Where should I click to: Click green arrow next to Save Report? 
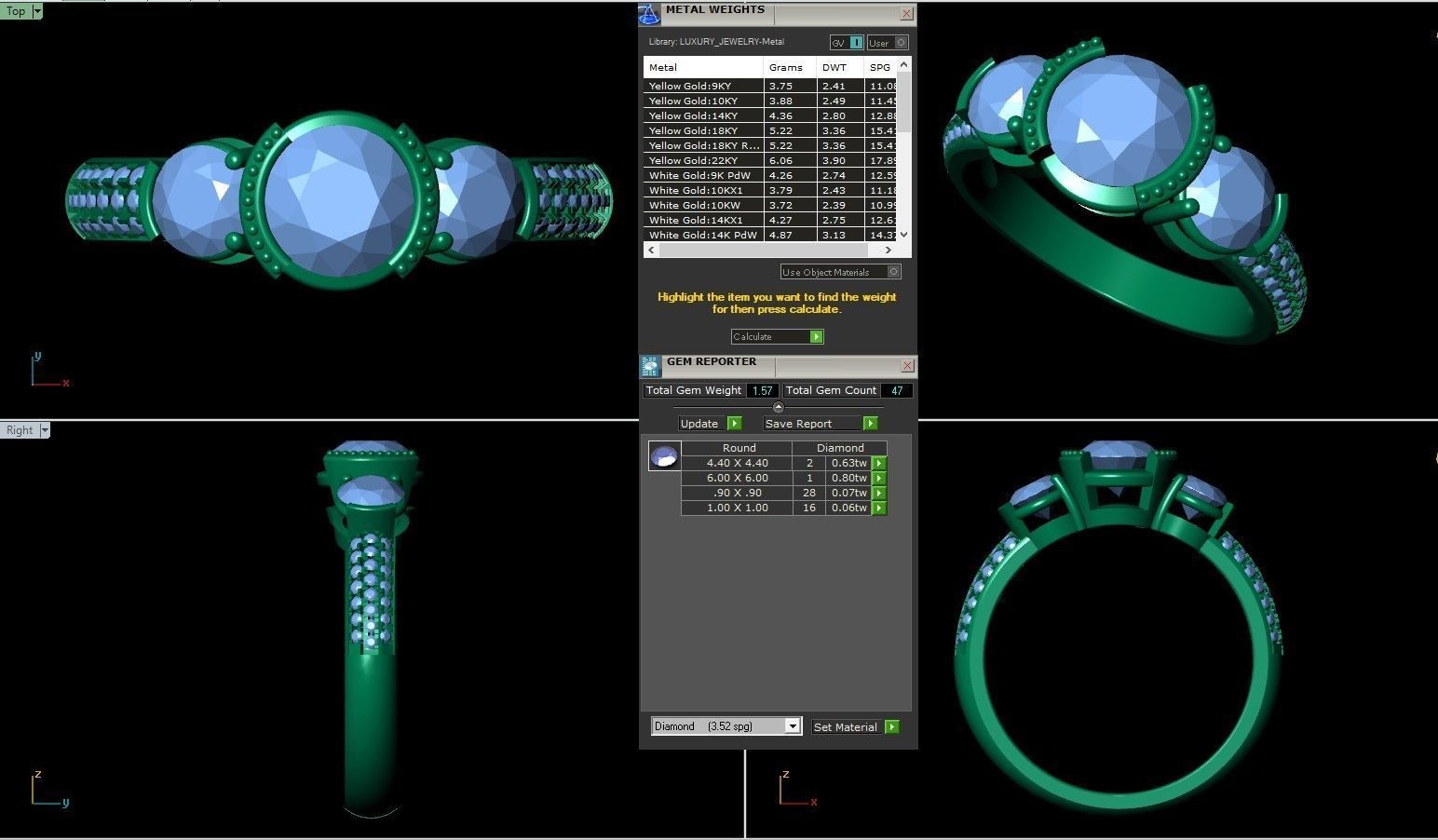coord(870,423)
